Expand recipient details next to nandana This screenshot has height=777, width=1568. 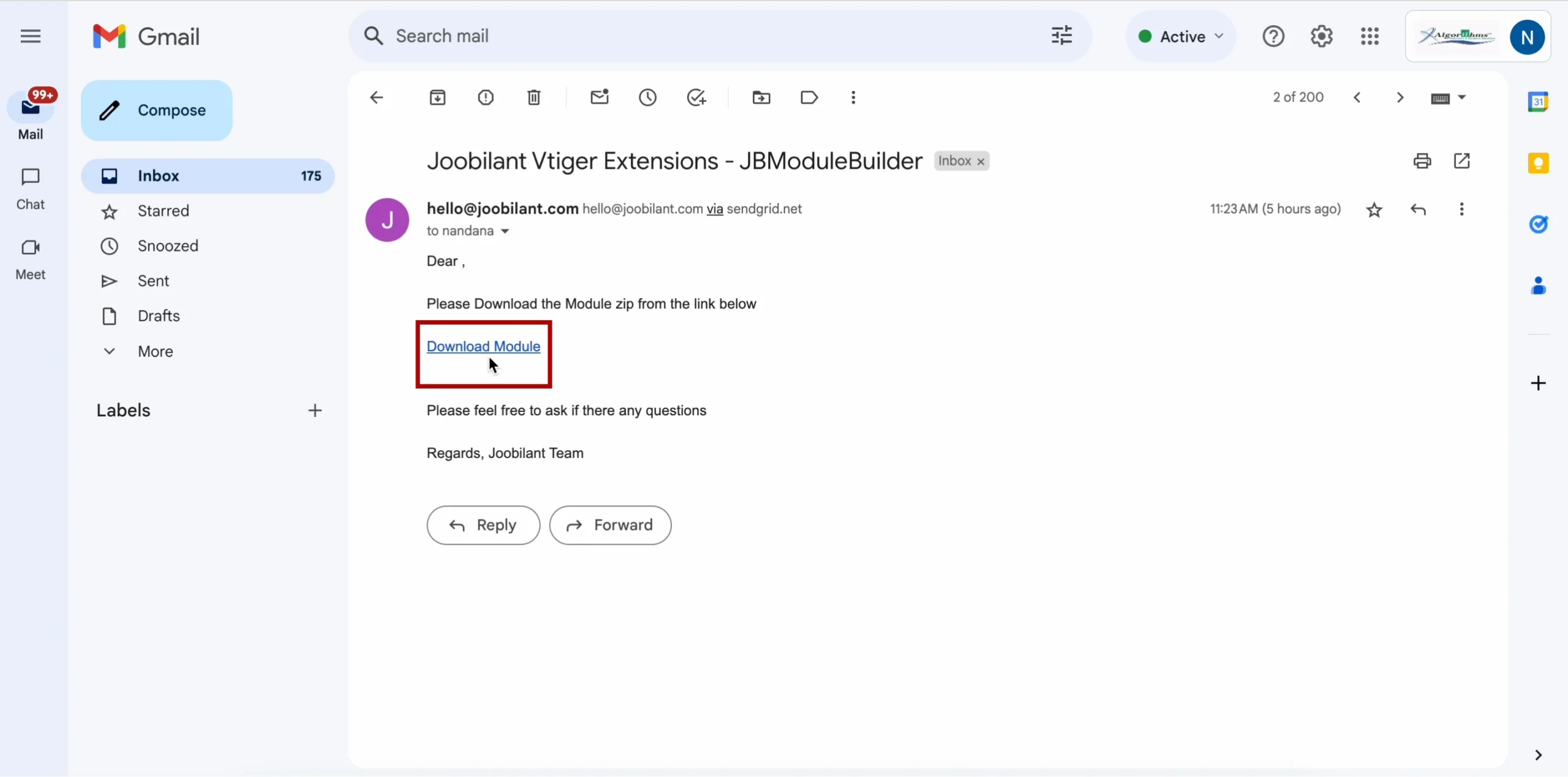coord(505,231)
